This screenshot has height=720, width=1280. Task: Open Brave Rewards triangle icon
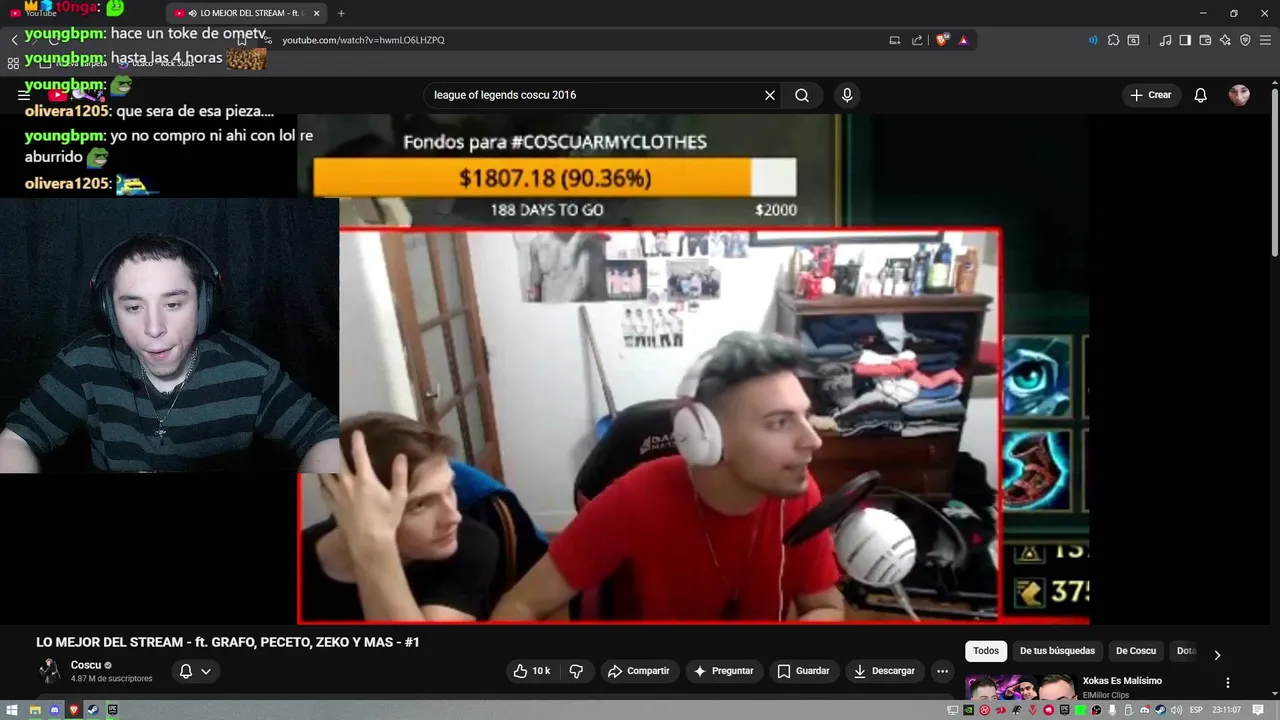[963, 40]
